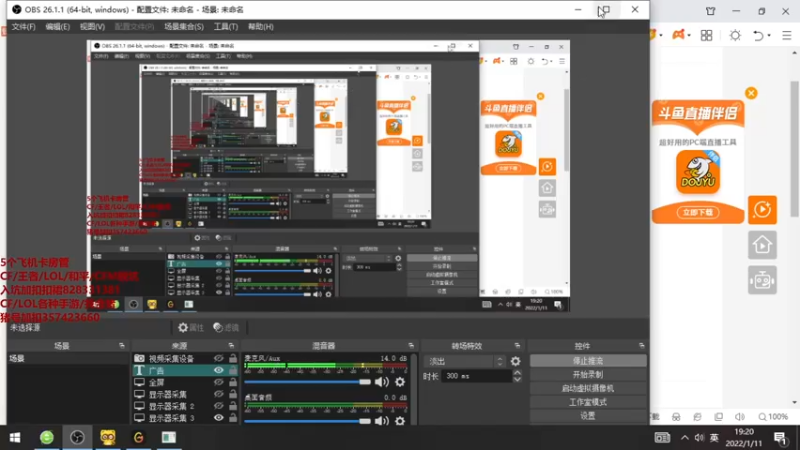Click the 开始录制 button
The height and width of the screenshot is (450, 800).
[x=588, y=374]
